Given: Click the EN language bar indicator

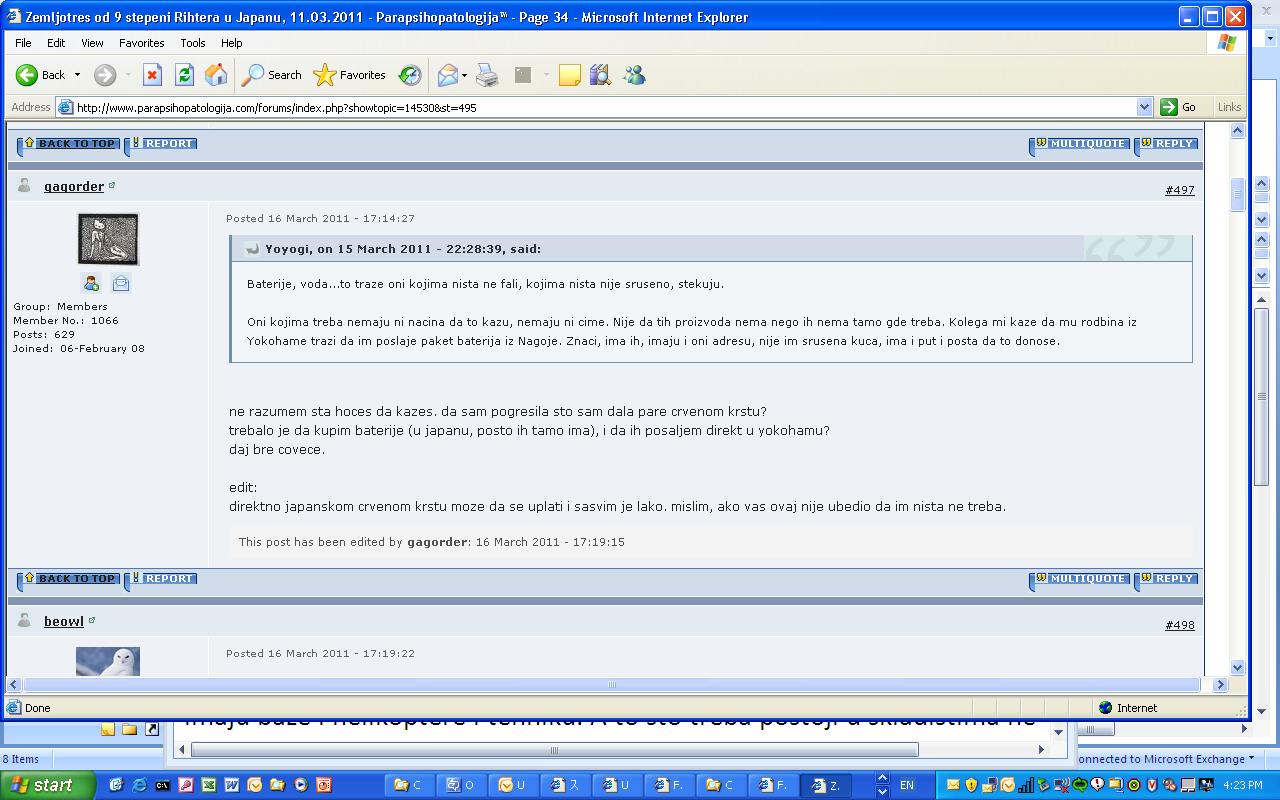Looking at the screenshot, I should pos(907,785).
